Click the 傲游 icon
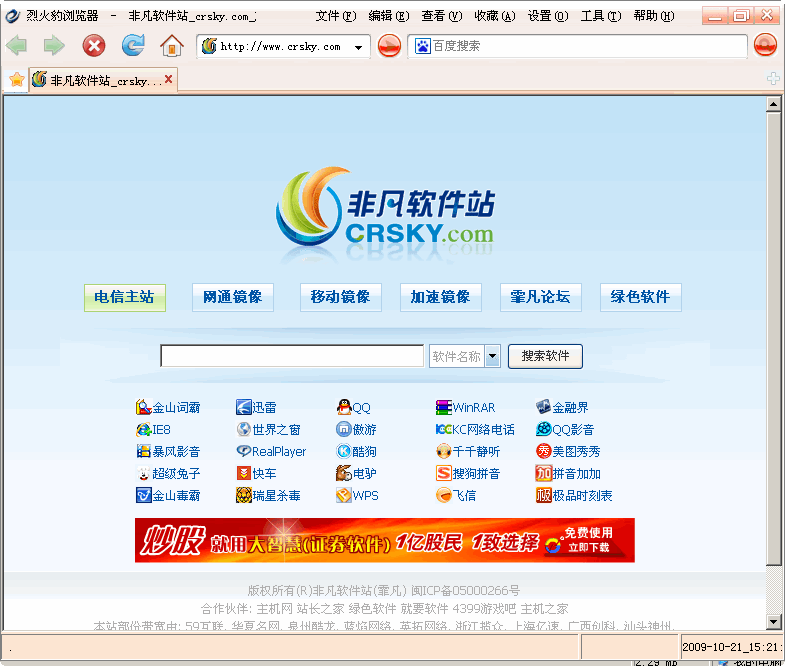This screenshot has height=666, width=785. coord(343,429)
